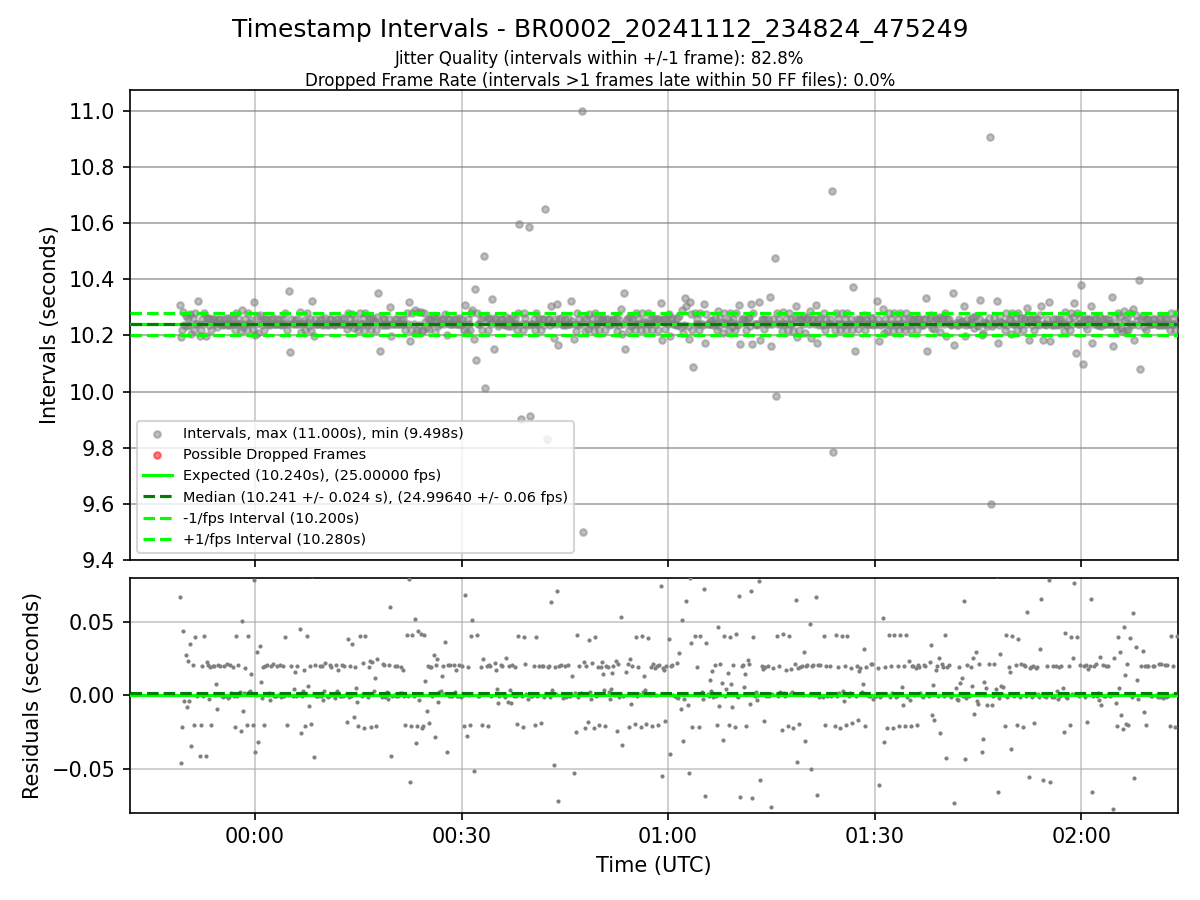Click the 10.7 second outlier point near 01:24
Viewport: 1200px width, 900px height.
point(832,191)
